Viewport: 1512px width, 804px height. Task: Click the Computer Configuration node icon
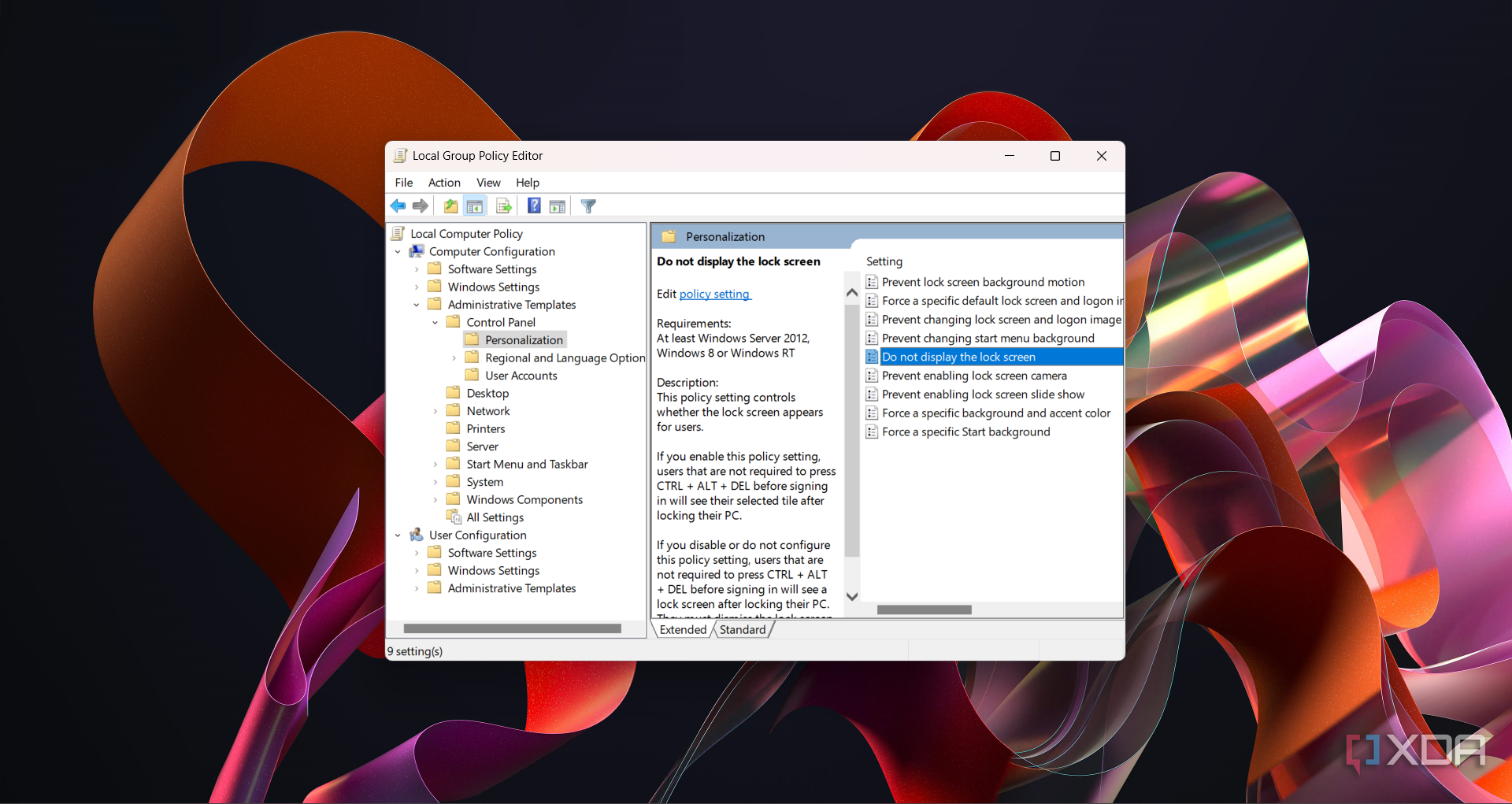[417, 251]
